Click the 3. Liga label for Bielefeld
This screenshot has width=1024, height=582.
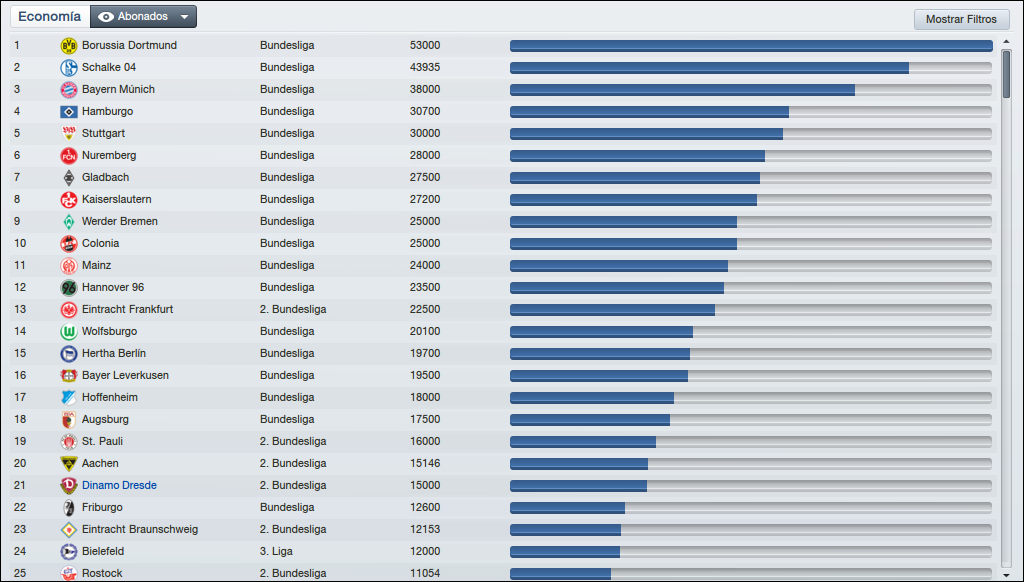point(276,551)
